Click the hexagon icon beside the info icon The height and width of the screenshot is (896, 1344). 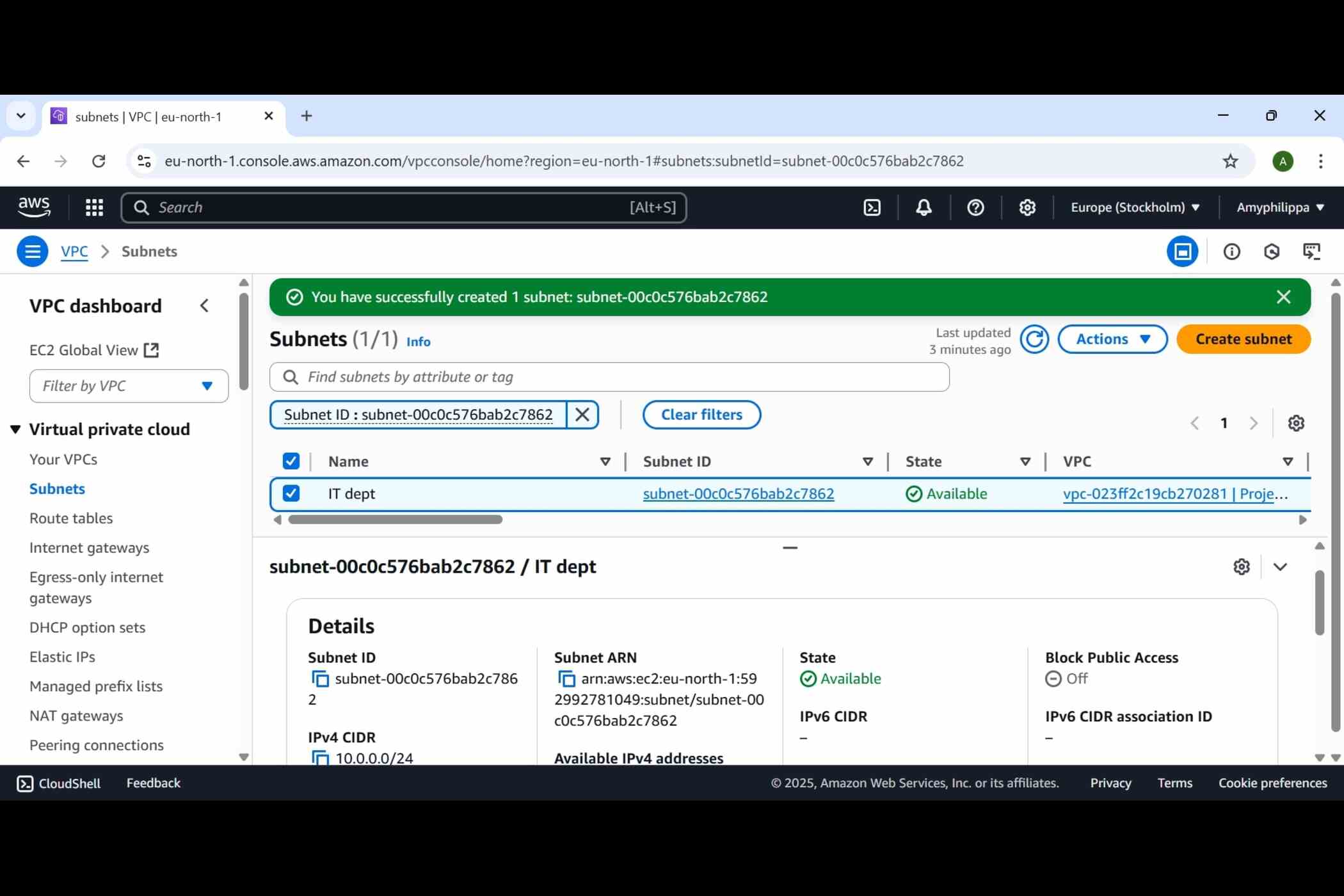tap(1272, 252)
